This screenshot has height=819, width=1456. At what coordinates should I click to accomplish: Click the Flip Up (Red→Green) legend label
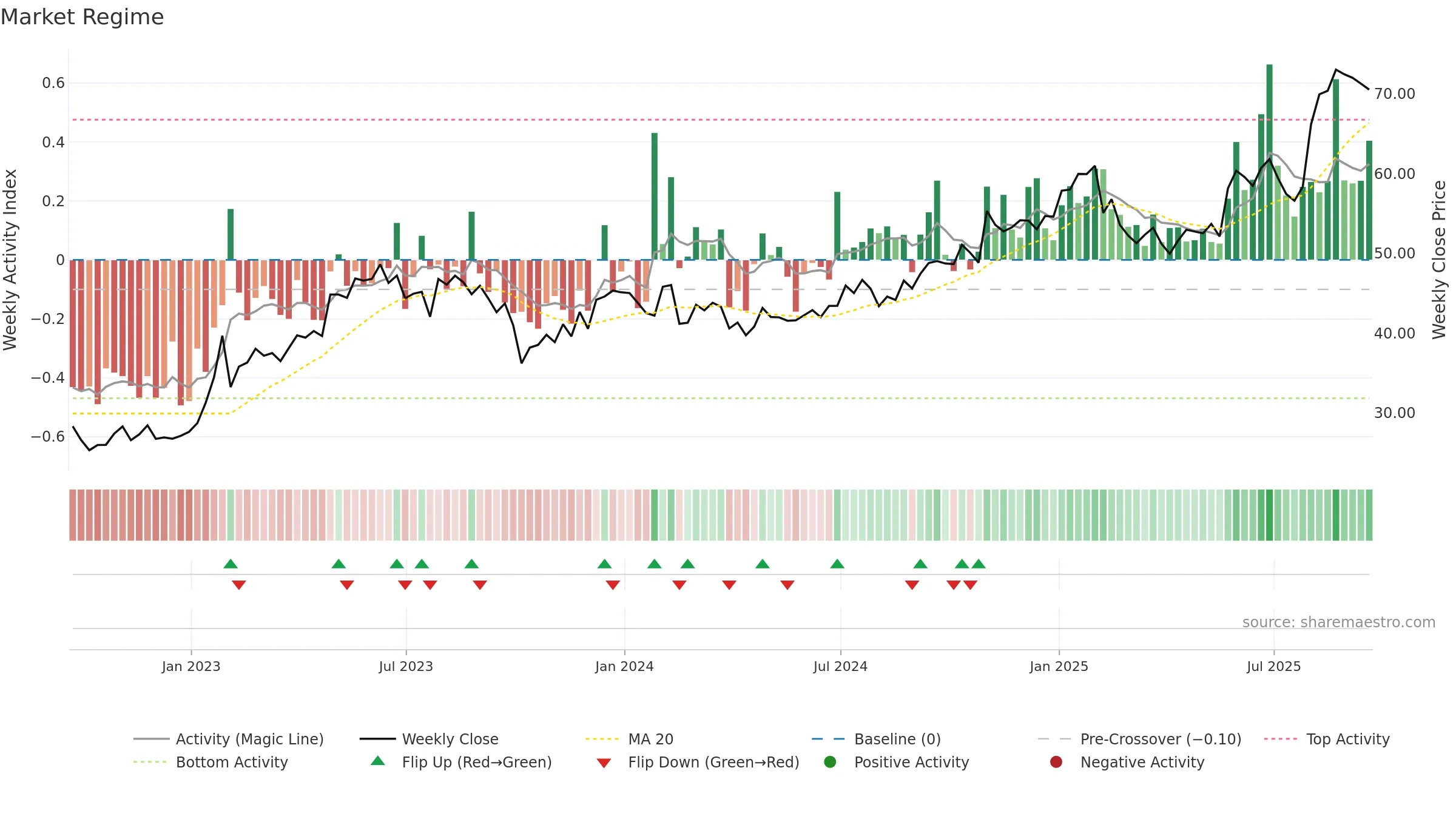(477, 762)
